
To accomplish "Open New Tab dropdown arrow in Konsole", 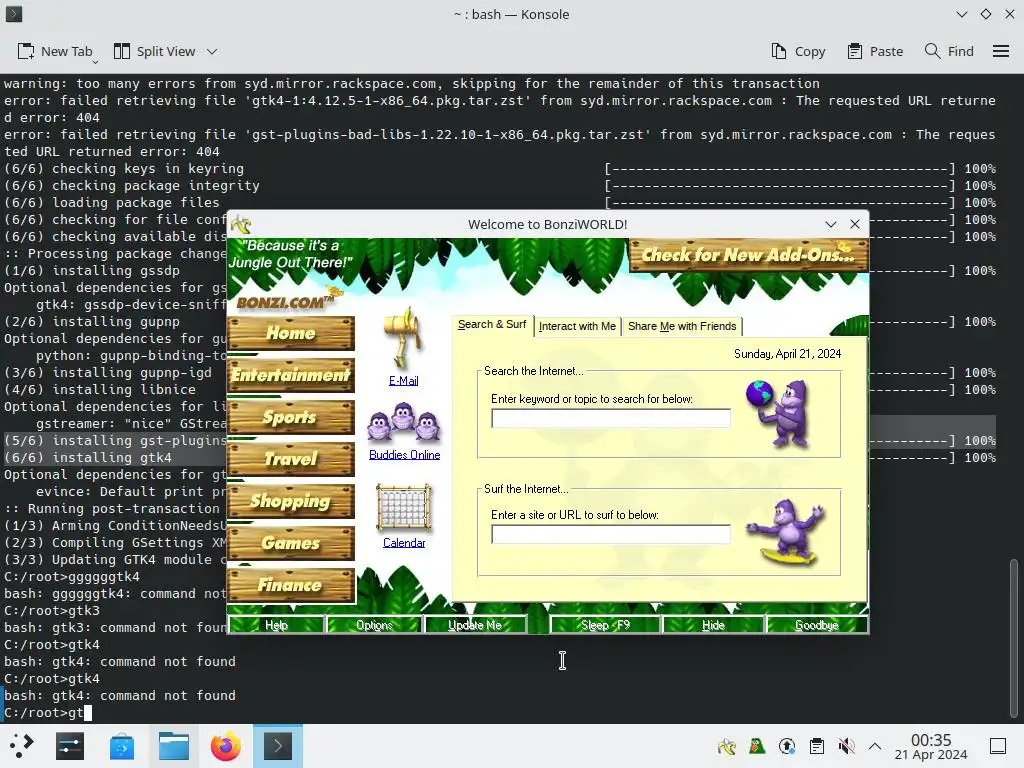I will (x=95, y=62).
